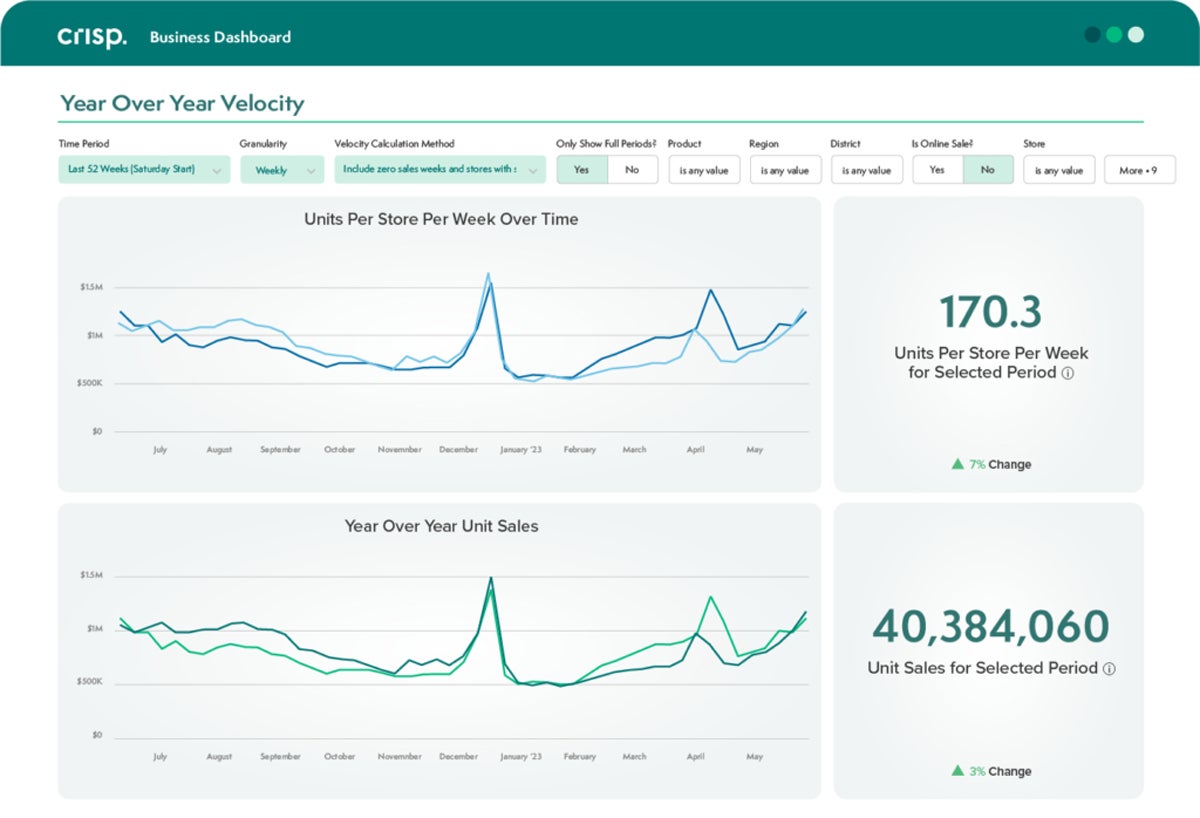Click Year Over Year Unit Sales title
Viewport: 1200px width, 818px height.
441,526
